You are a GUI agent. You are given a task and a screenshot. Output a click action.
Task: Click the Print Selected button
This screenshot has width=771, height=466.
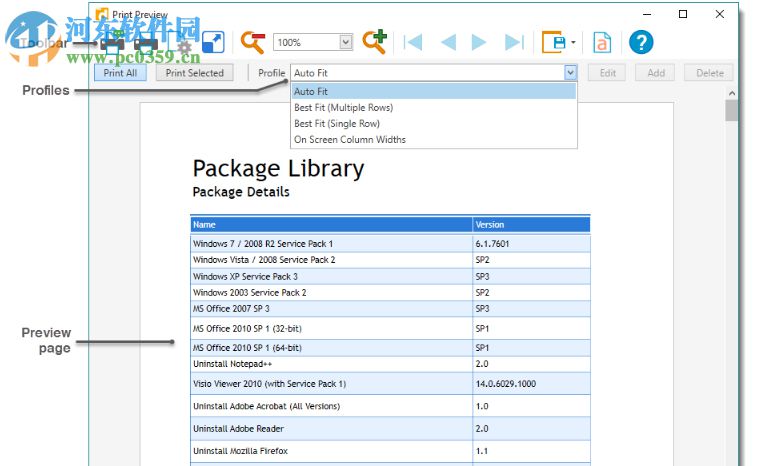click(x=195, y=73)
